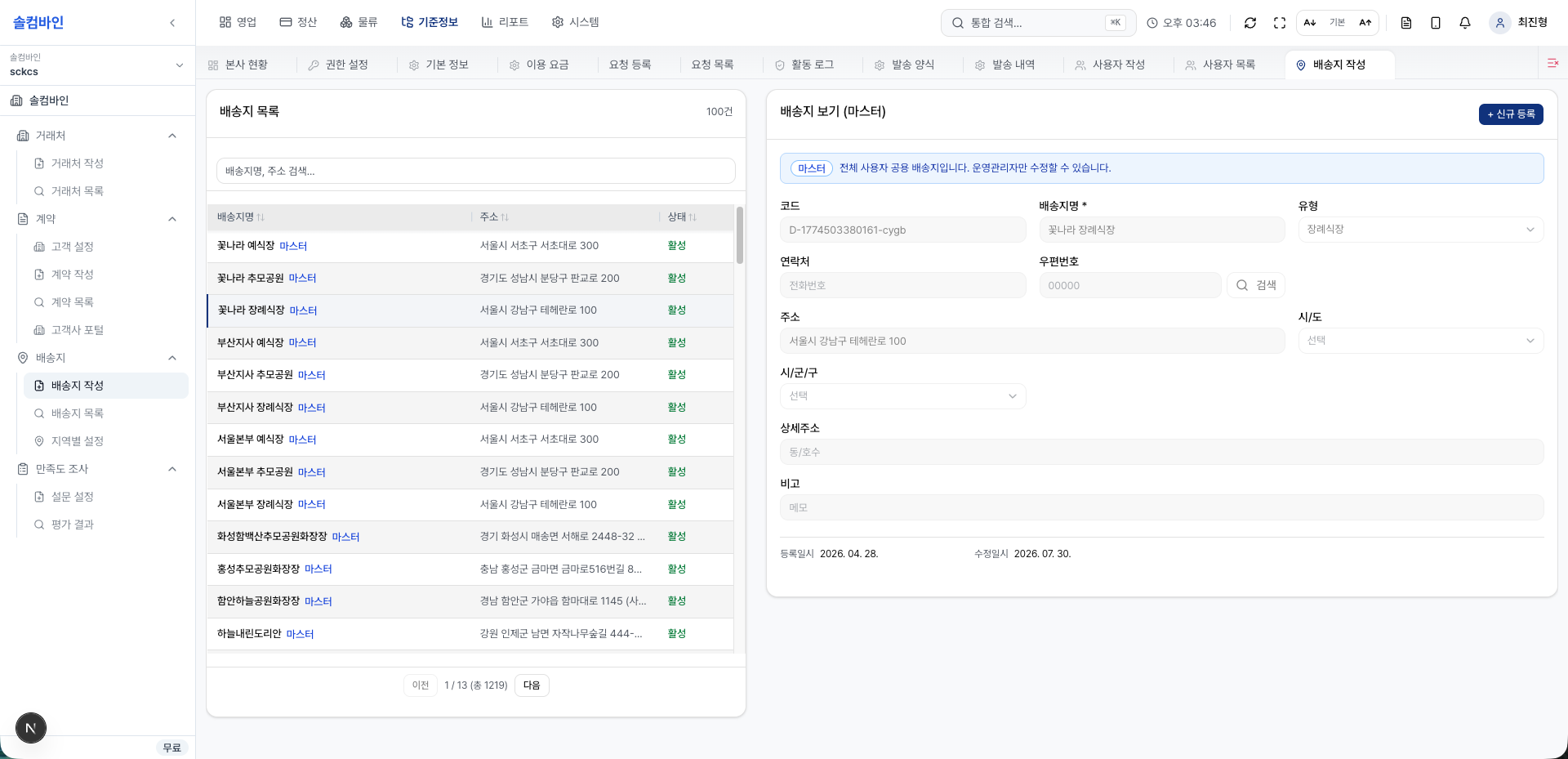
Task: Click the + 신규 등록 button
Action: click(x=1511, y=114)
